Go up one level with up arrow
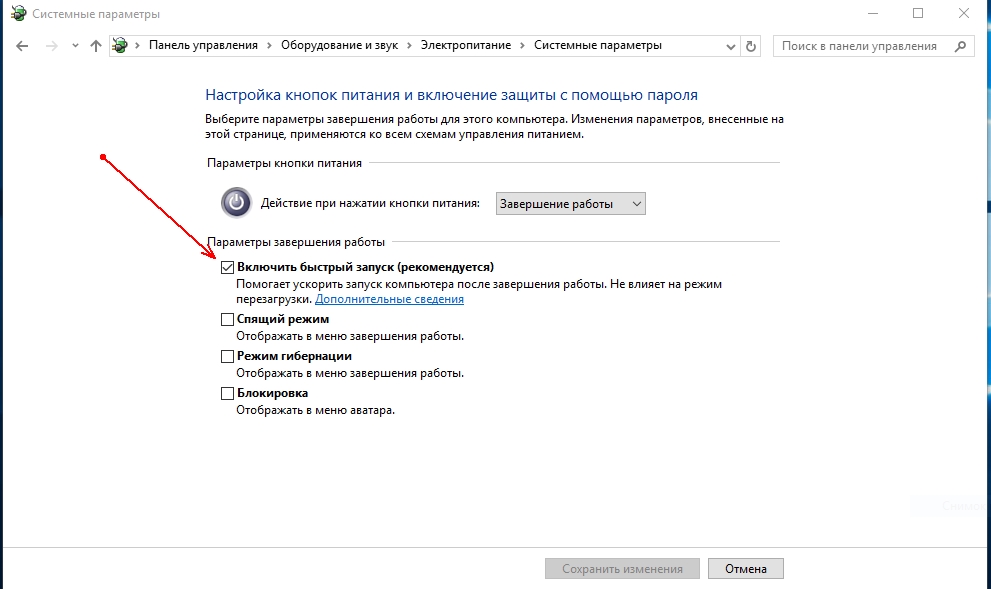The image size is (991, 589). pyautogui.click(x=96, y=46)
